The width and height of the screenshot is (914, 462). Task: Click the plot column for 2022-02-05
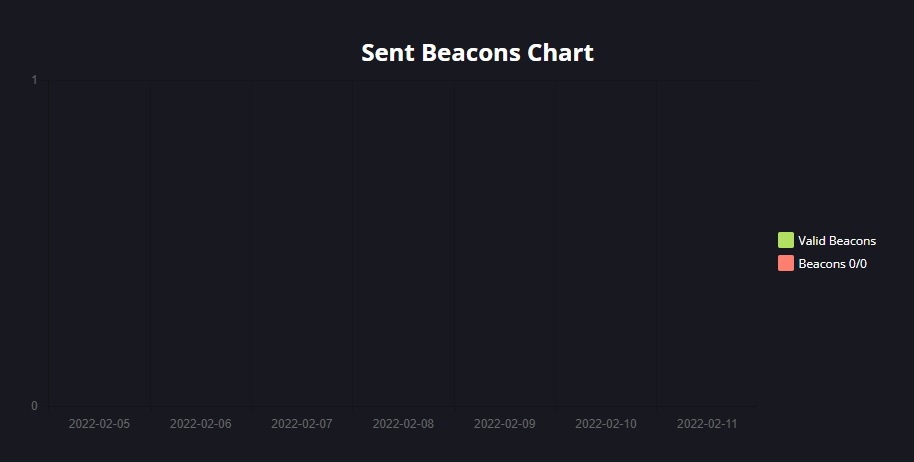(x=100, y=243)
